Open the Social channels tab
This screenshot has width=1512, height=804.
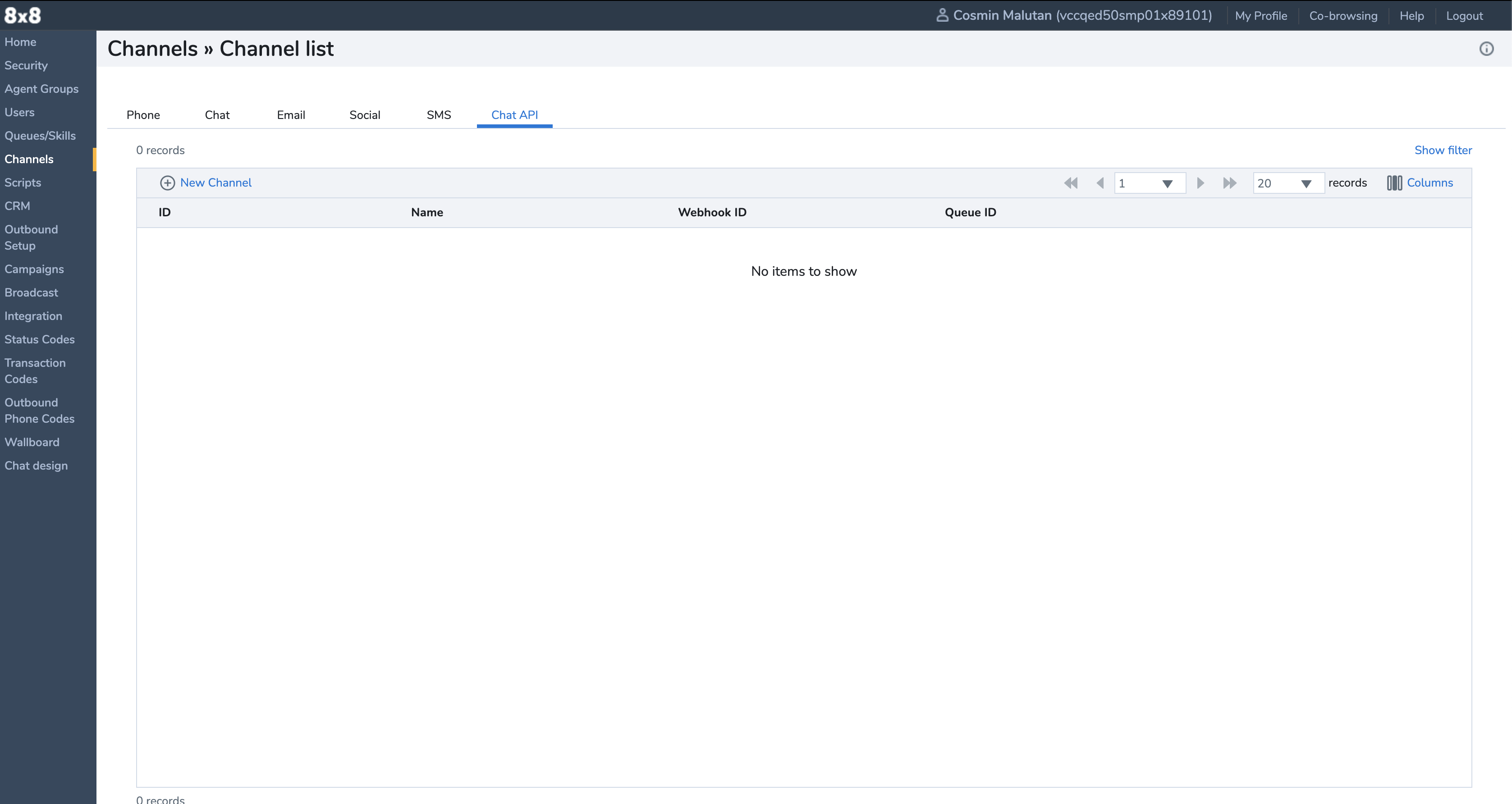[365, 115]
